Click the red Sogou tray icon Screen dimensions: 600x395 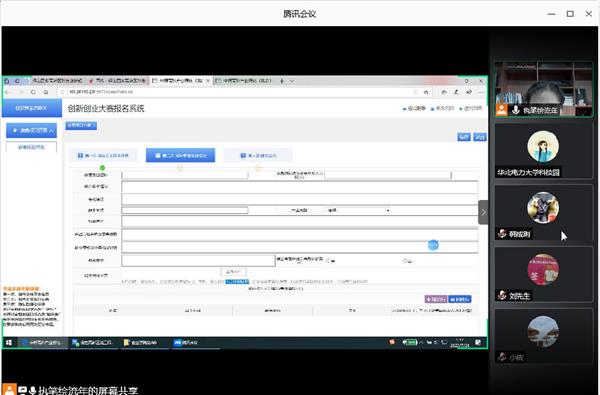point(392,342)
